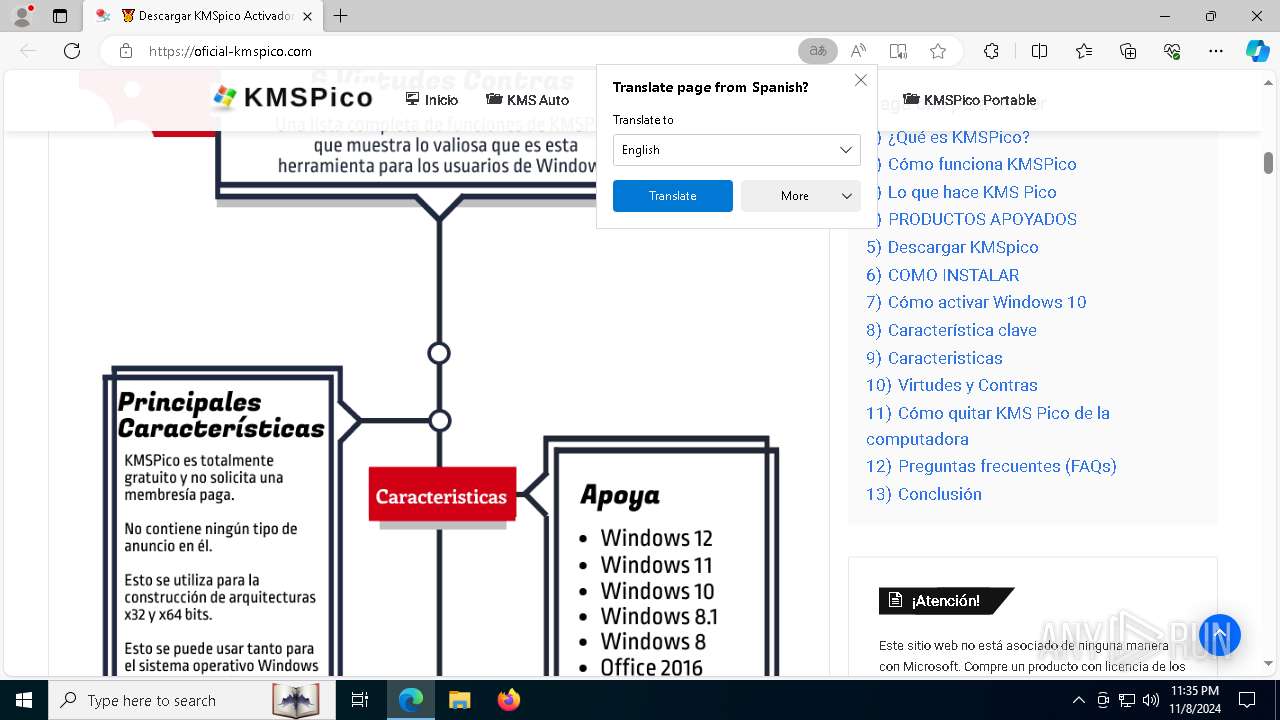Click the red Caracteristicas label in infographic
1280x720 pixels.
pyautogui.click(x=442, y=496)
